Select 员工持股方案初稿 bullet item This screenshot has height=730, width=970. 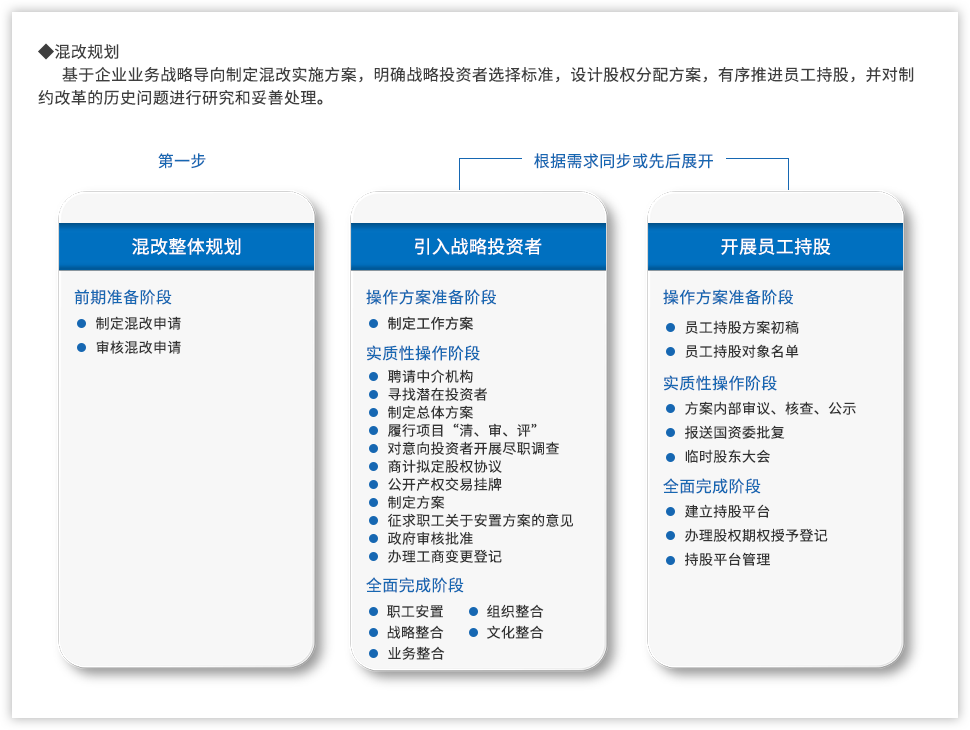(741, 328)
